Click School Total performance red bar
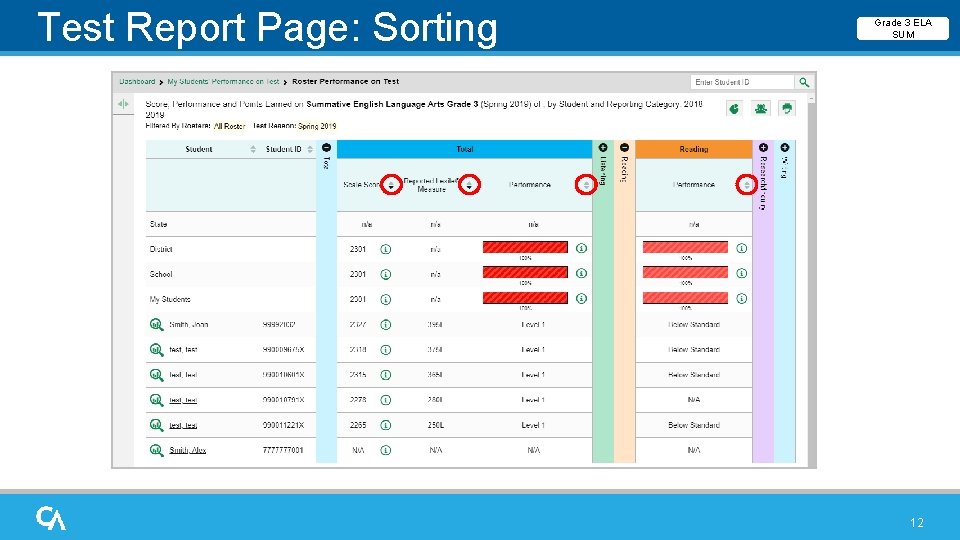The height and width of the screenshot is (540, 960). pyautogui.click(x=525, y=272)
